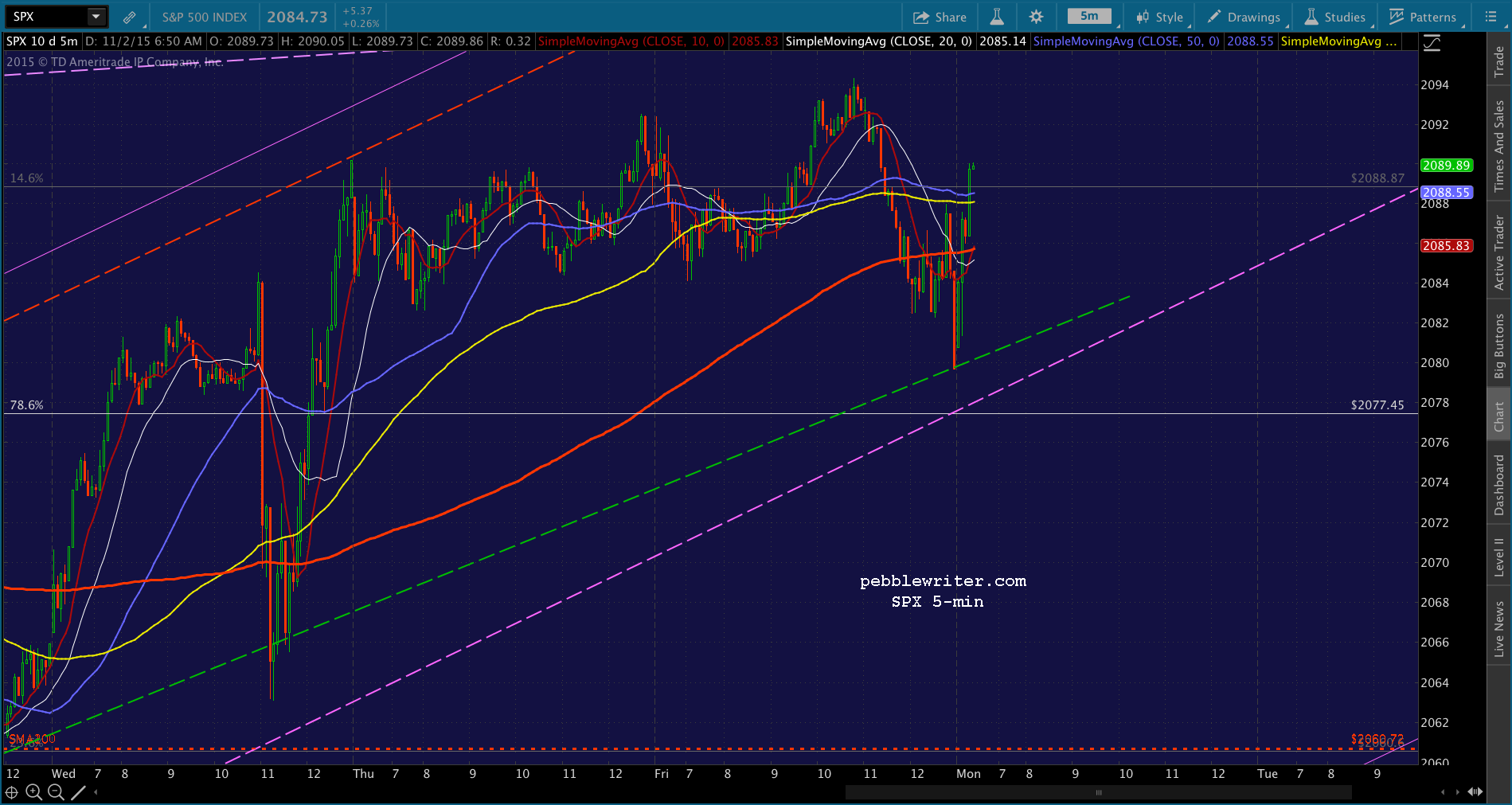The height and width of the screenshot is (805, 1512).
Task: Open the flask study tools icon
Action: tap(996, 17)
